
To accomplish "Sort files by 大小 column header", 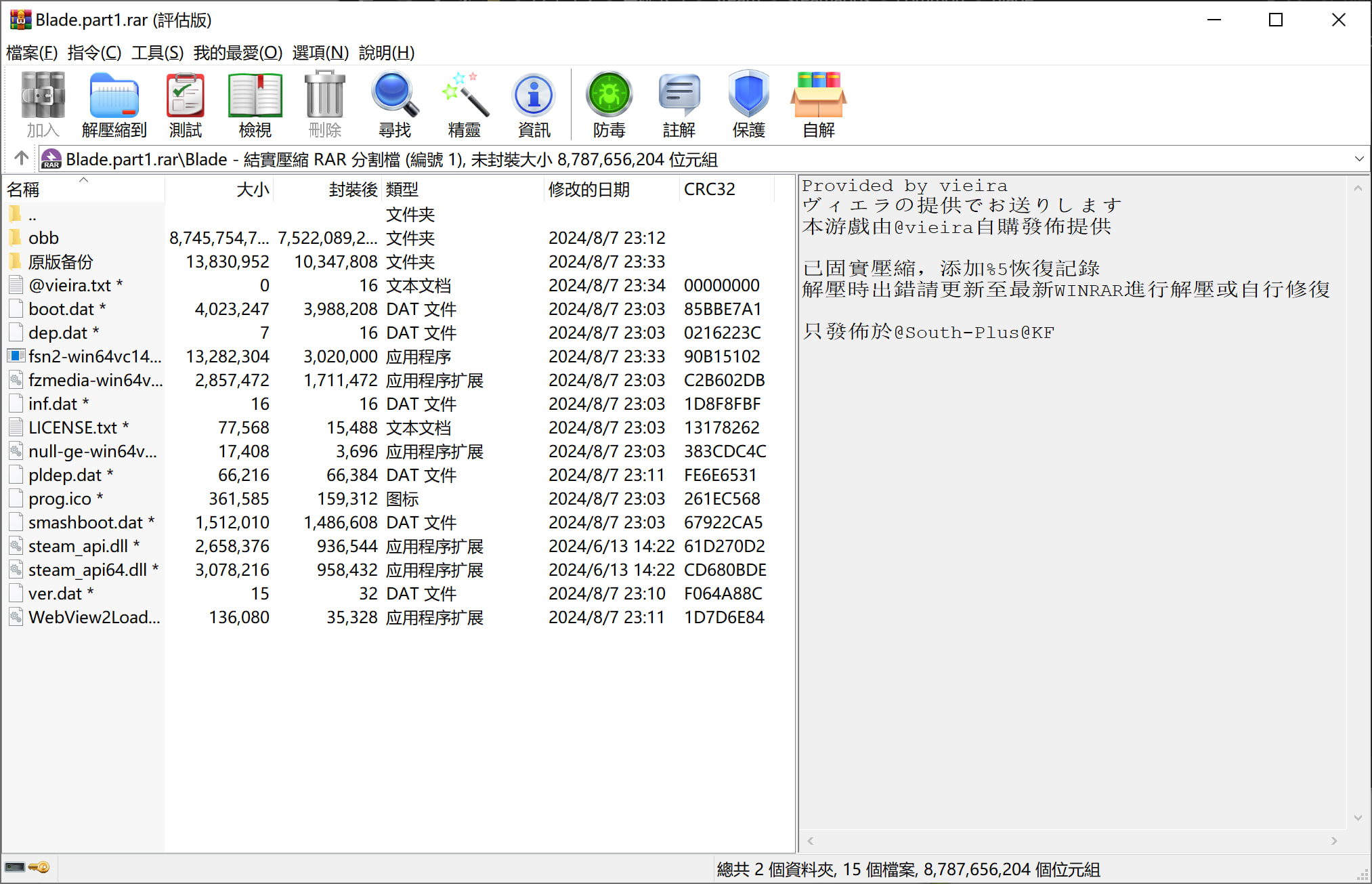I will click(x=253, y=190).
